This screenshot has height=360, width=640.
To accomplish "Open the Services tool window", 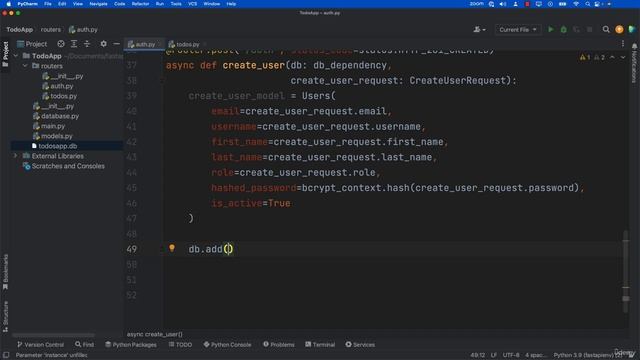I will (x=360, y=344).
